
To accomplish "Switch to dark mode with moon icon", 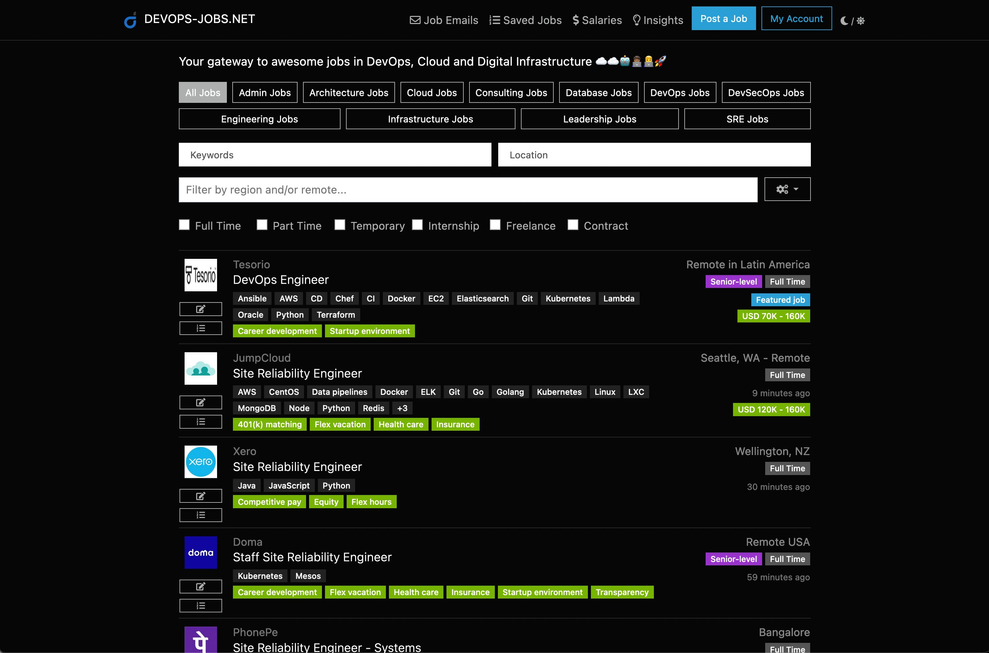I will click(x=845, y=20).
